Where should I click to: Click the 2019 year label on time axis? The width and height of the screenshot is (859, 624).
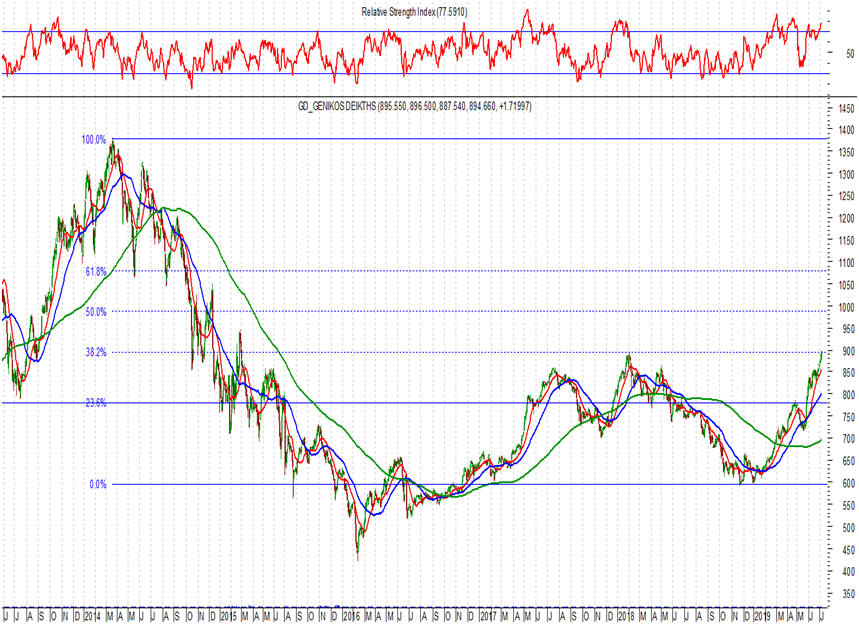[763, 617]
